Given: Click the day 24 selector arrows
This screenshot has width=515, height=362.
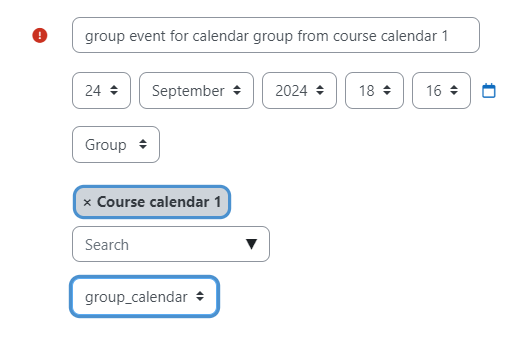Looking at the screenshot, I should [114, 90].
